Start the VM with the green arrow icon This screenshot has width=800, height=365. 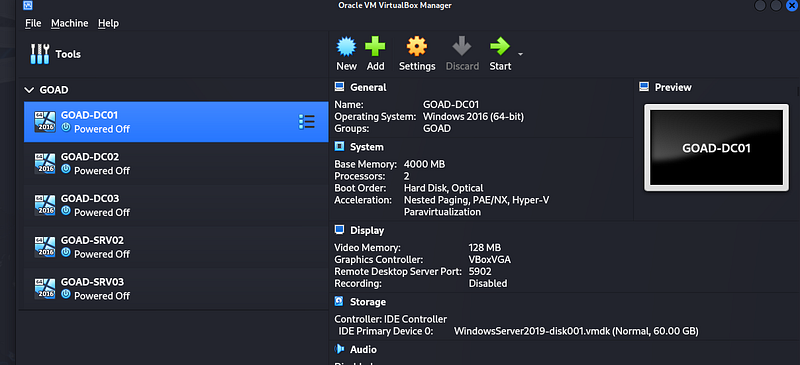click(500, 46)
